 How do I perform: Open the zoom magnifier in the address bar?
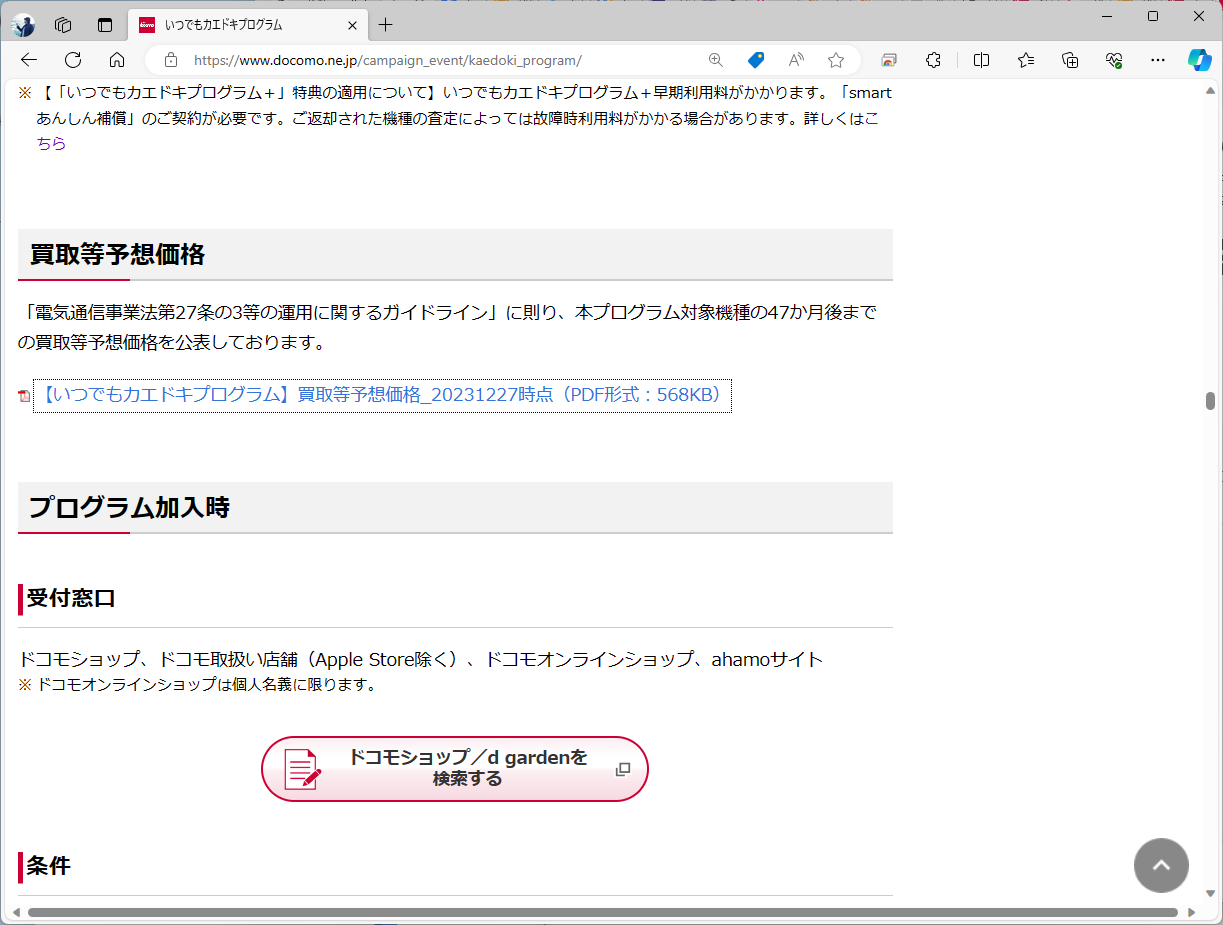(x=715, y=60)
